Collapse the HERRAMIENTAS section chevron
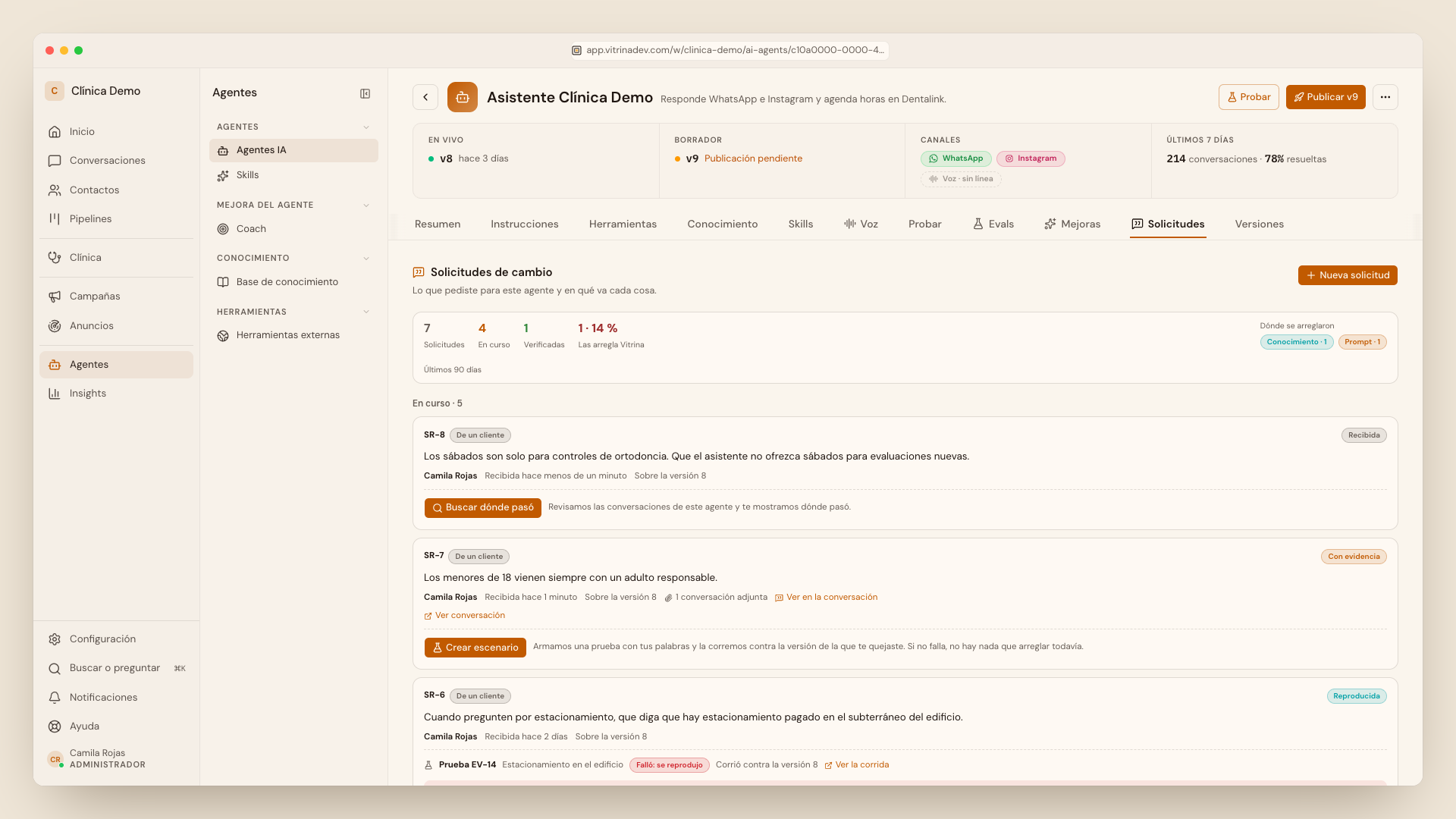 point(366,312)
